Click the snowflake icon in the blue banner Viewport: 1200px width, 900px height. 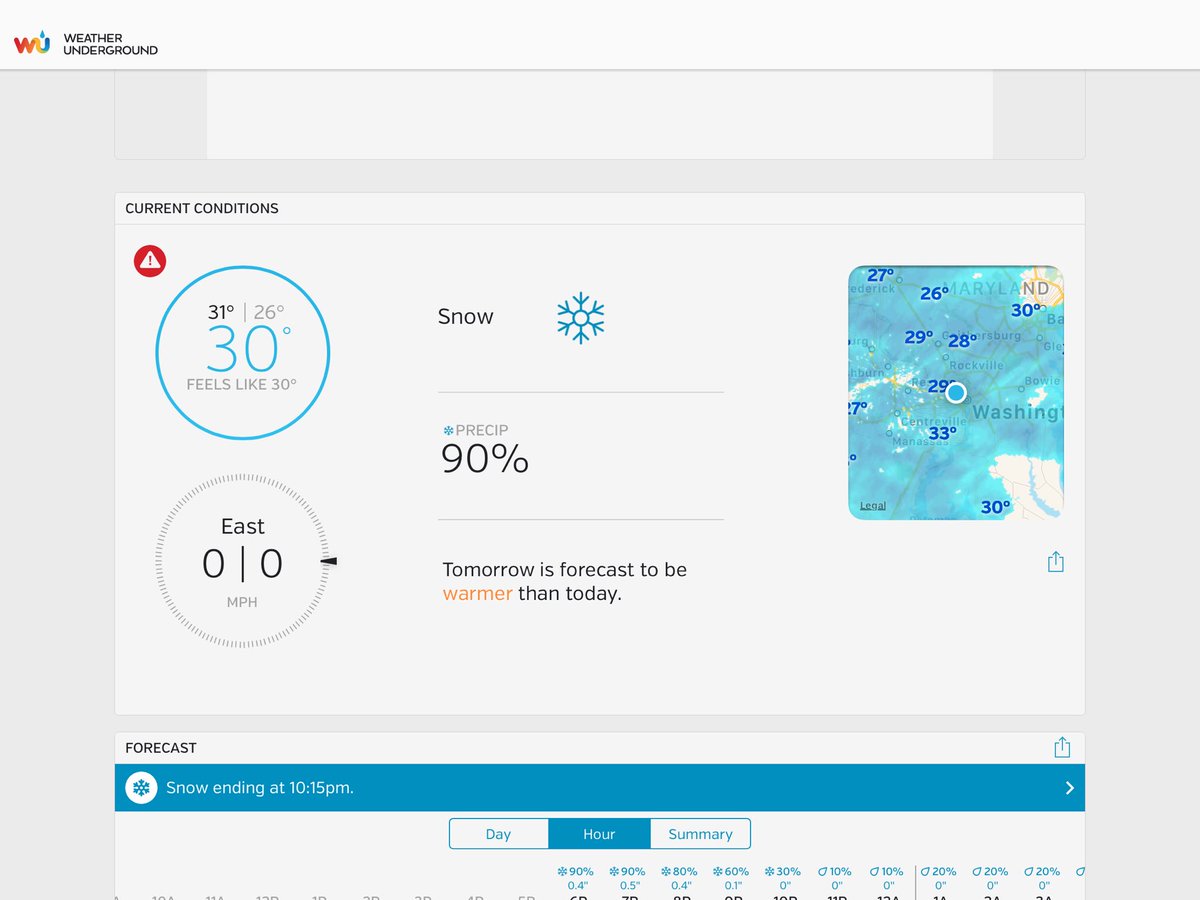point(141,787)
